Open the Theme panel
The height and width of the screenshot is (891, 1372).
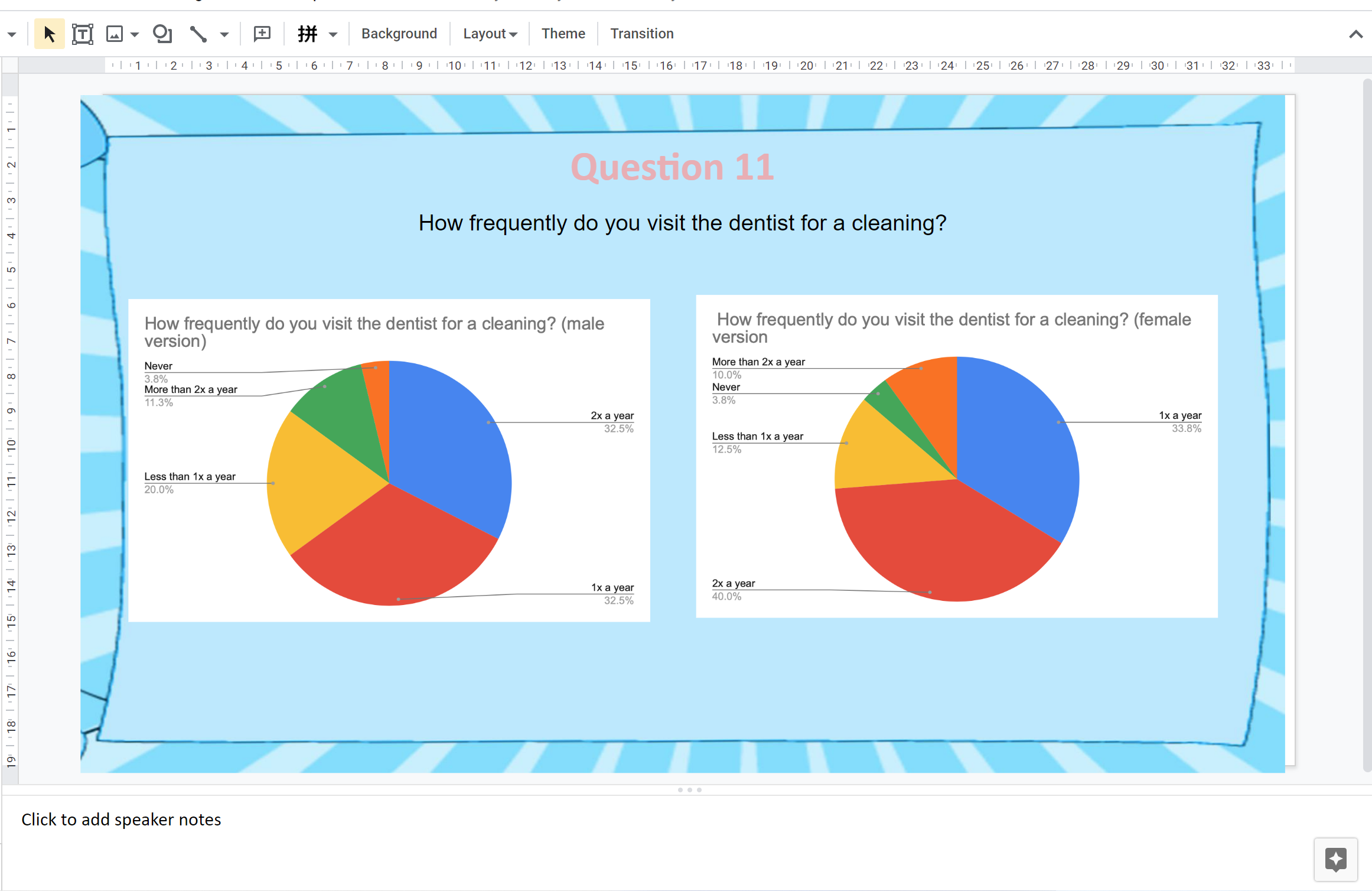(x=563, y=34)
